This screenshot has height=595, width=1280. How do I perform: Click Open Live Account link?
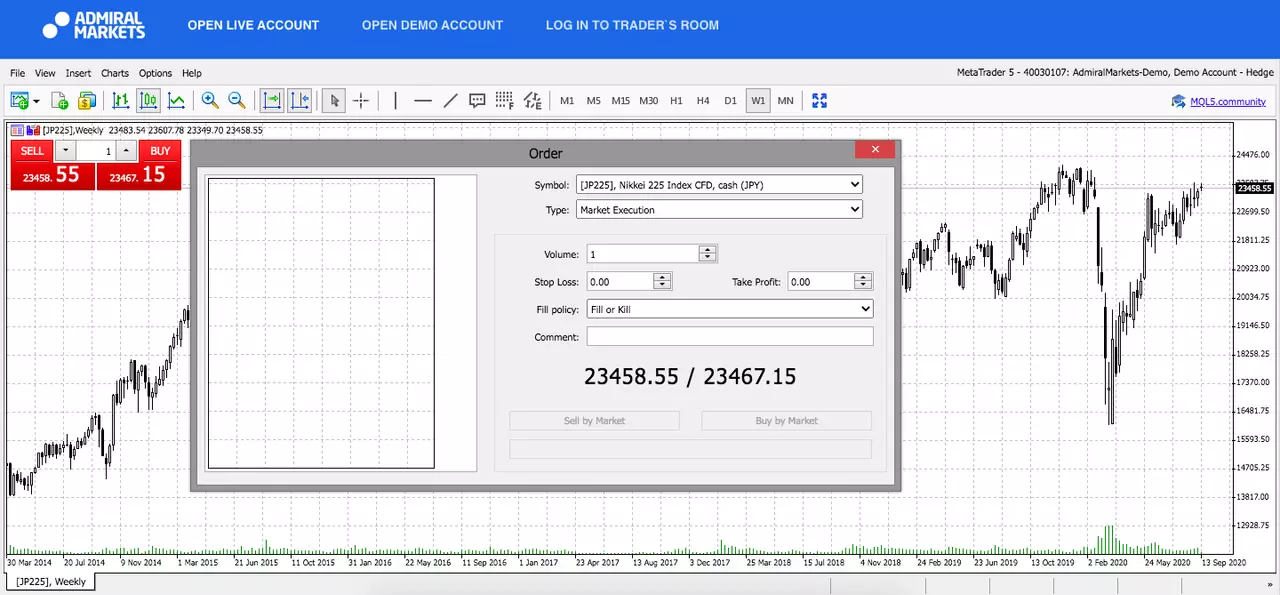point(253,25)
